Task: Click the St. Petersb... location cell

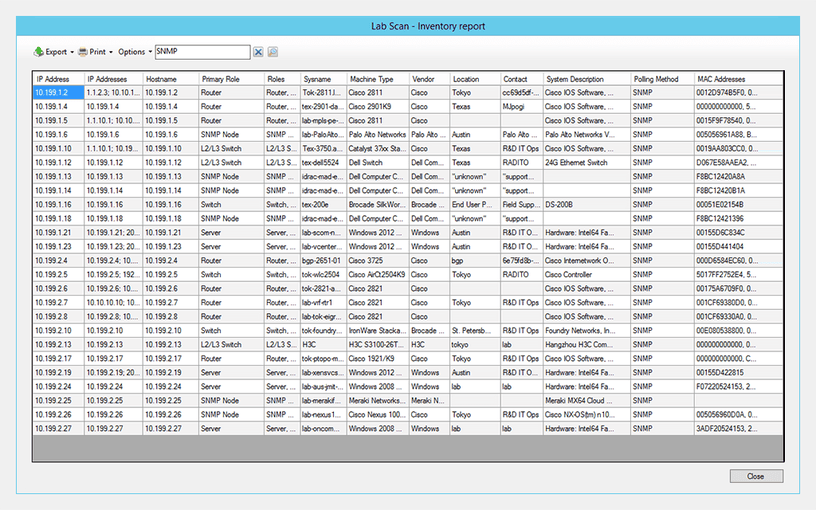Action: tap(475, 331)
